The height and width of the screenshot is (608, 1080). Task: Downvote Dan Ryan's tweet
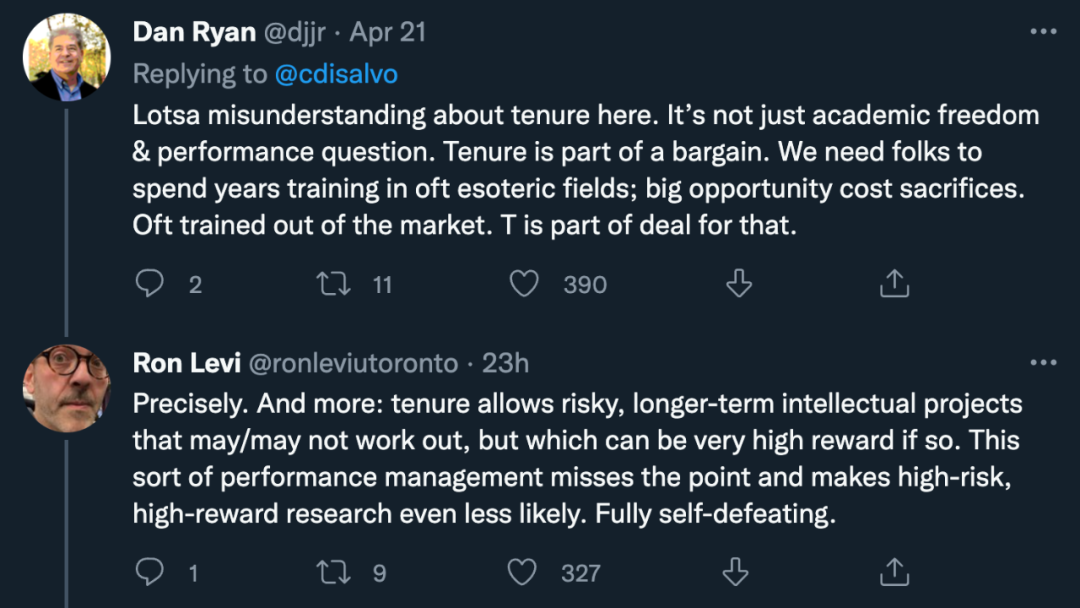point(738,284)
